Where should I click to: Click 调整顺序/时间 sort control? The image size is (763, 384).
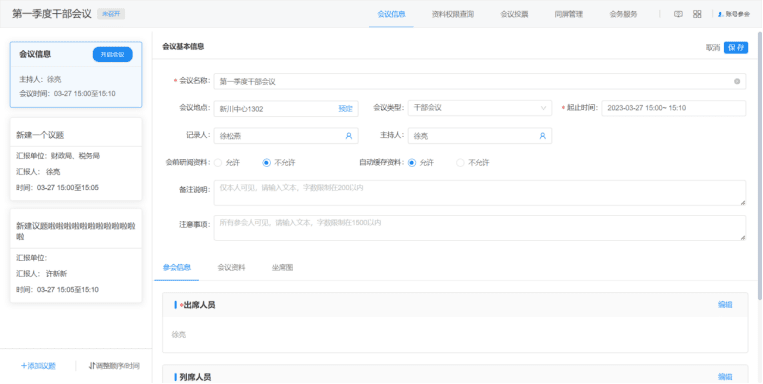114,366
